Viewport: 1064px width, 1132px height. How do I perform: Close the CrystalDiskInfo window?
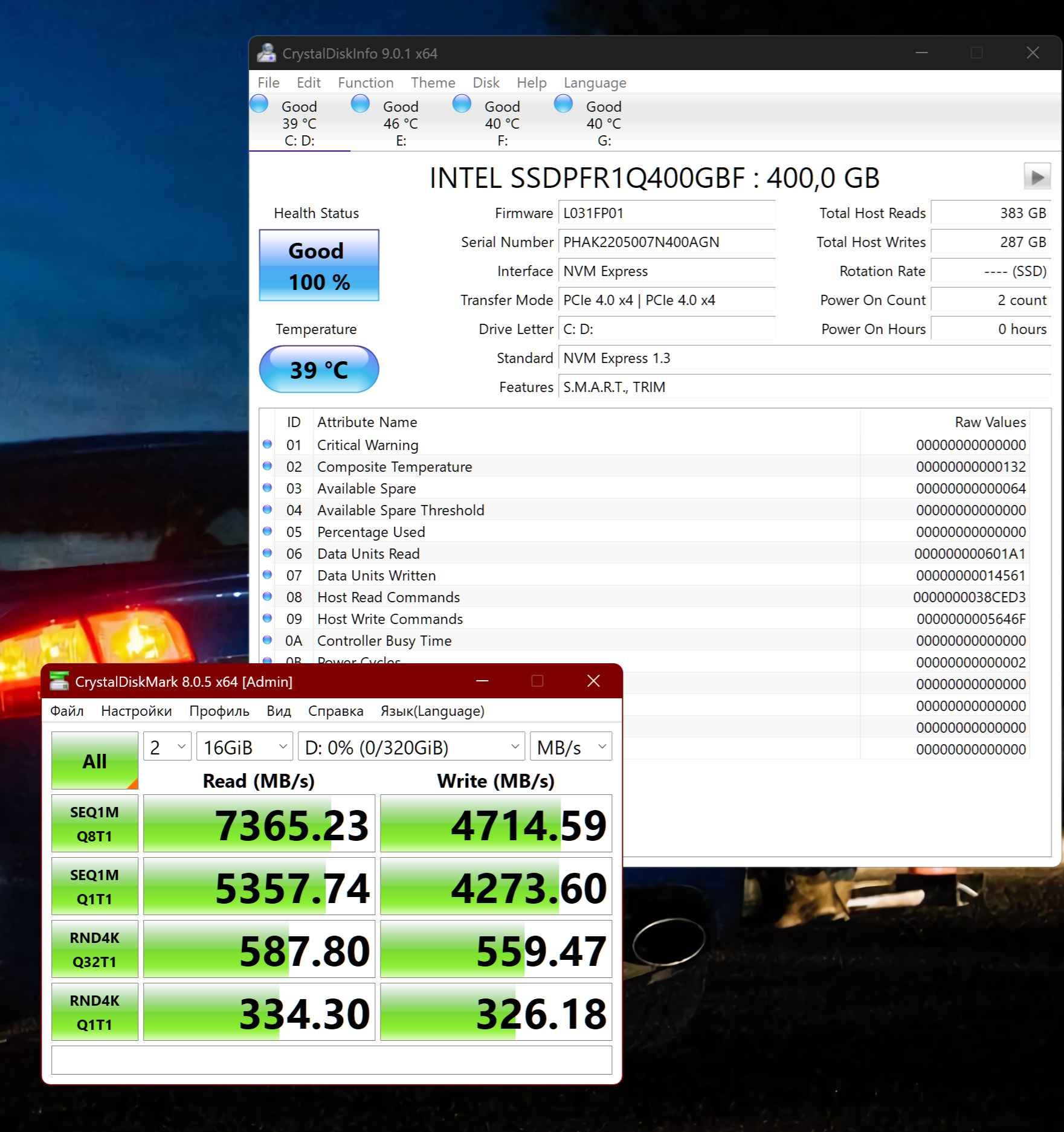[x=1033, y=53]
